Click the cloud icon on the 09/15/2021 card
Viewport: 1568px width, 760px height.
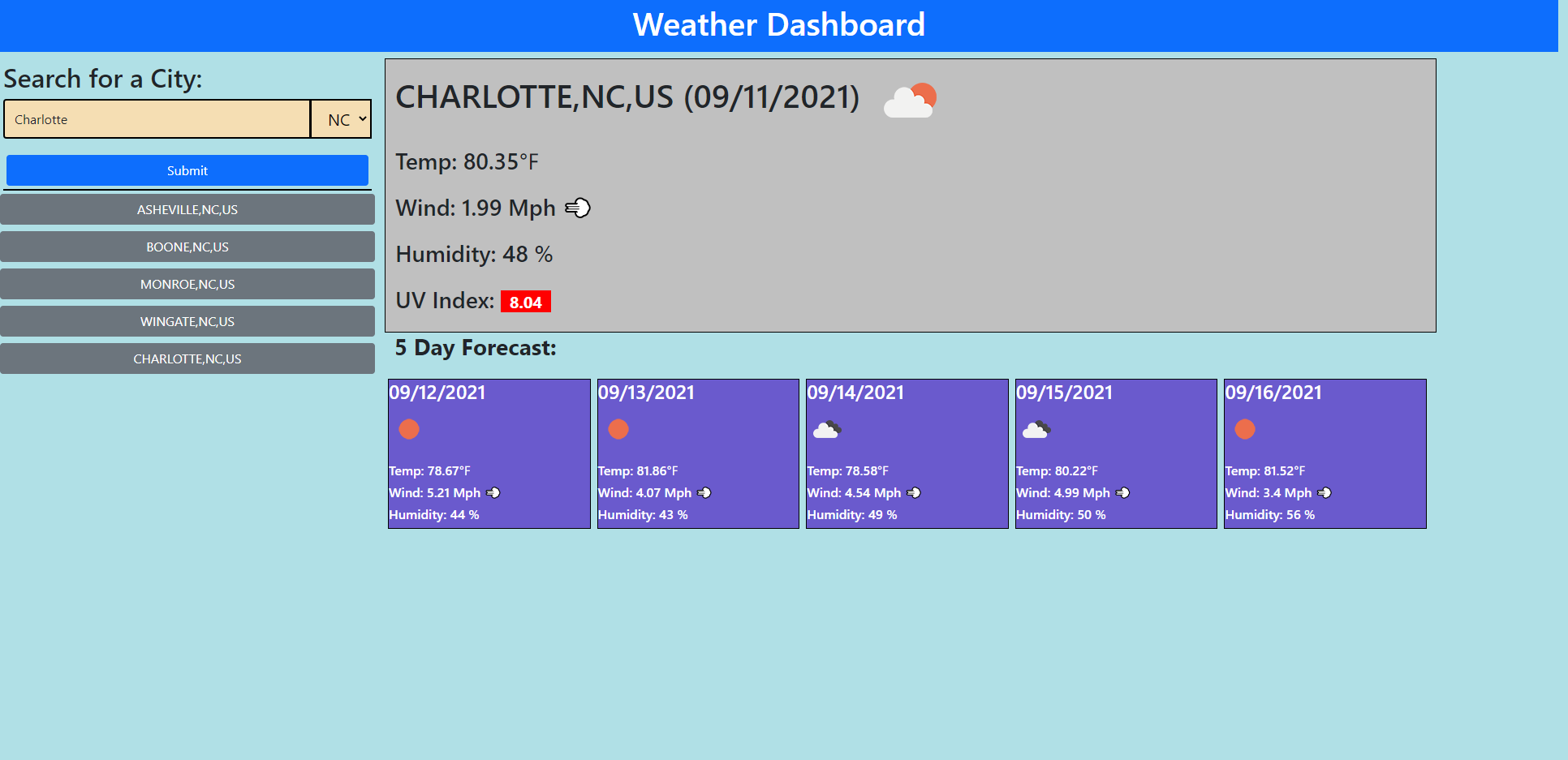1036,429
